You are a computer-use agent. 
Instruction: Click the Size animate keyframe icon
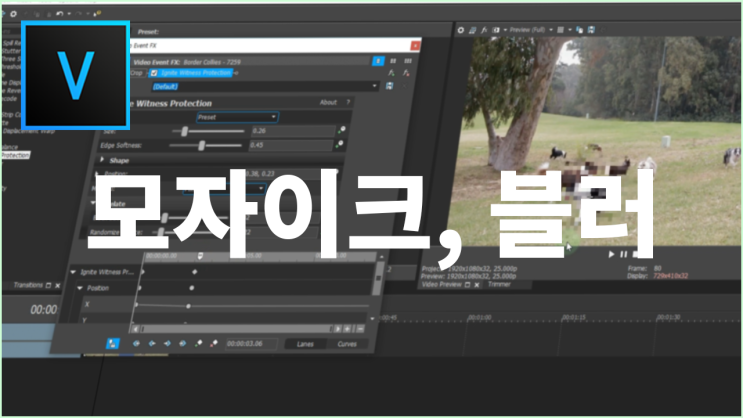tap(341, 130)
